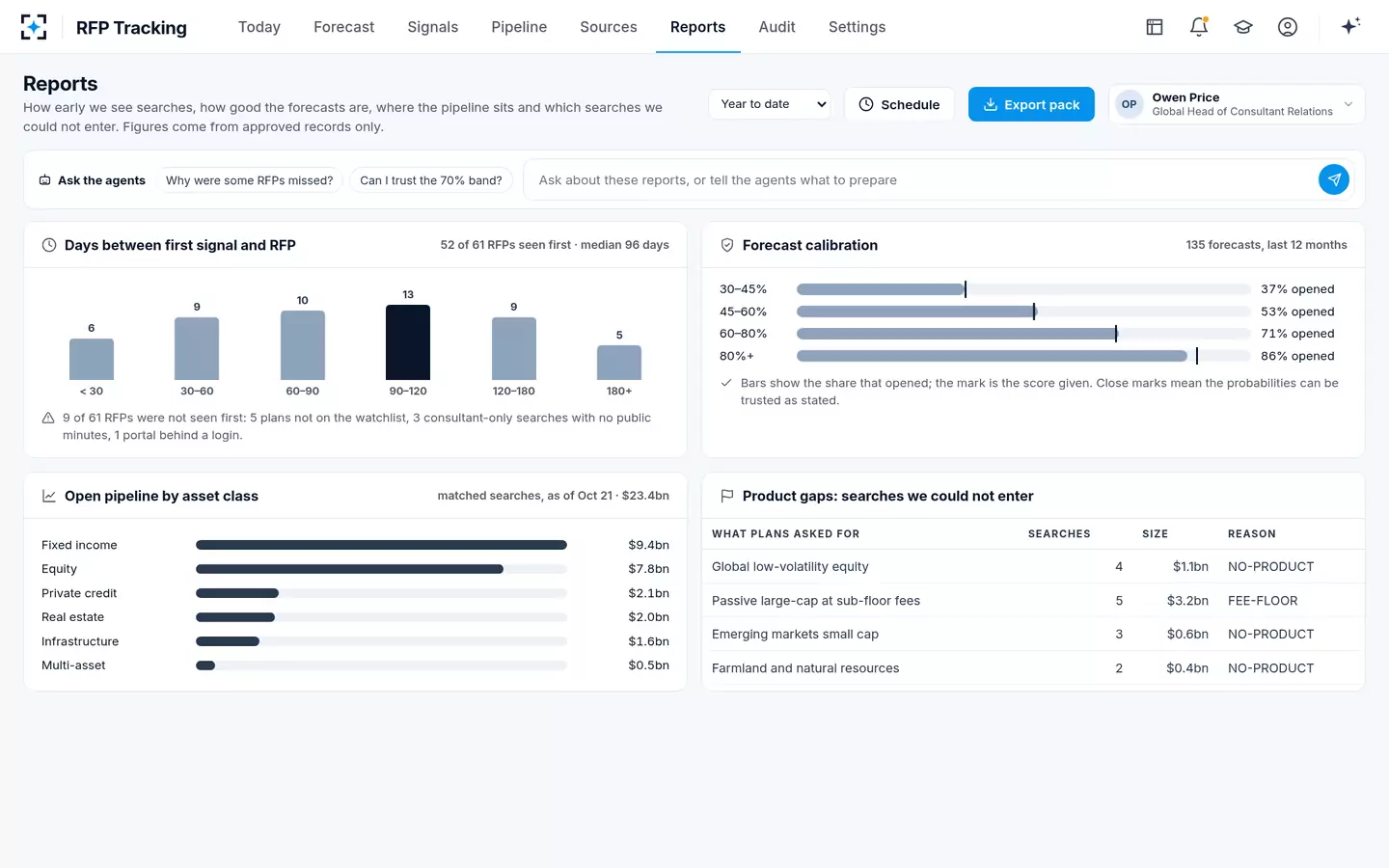Open the Settings tab

coord(858,27)
